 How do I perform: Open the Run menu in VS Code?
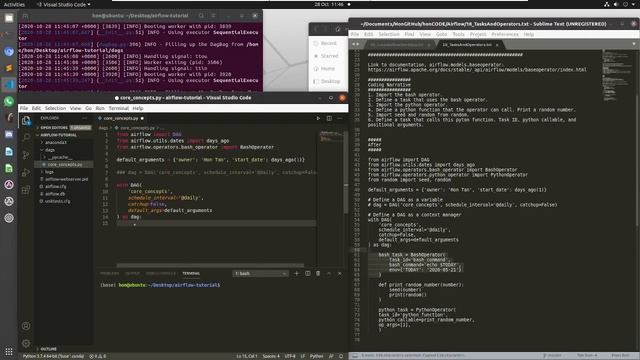tap(100, 108)
